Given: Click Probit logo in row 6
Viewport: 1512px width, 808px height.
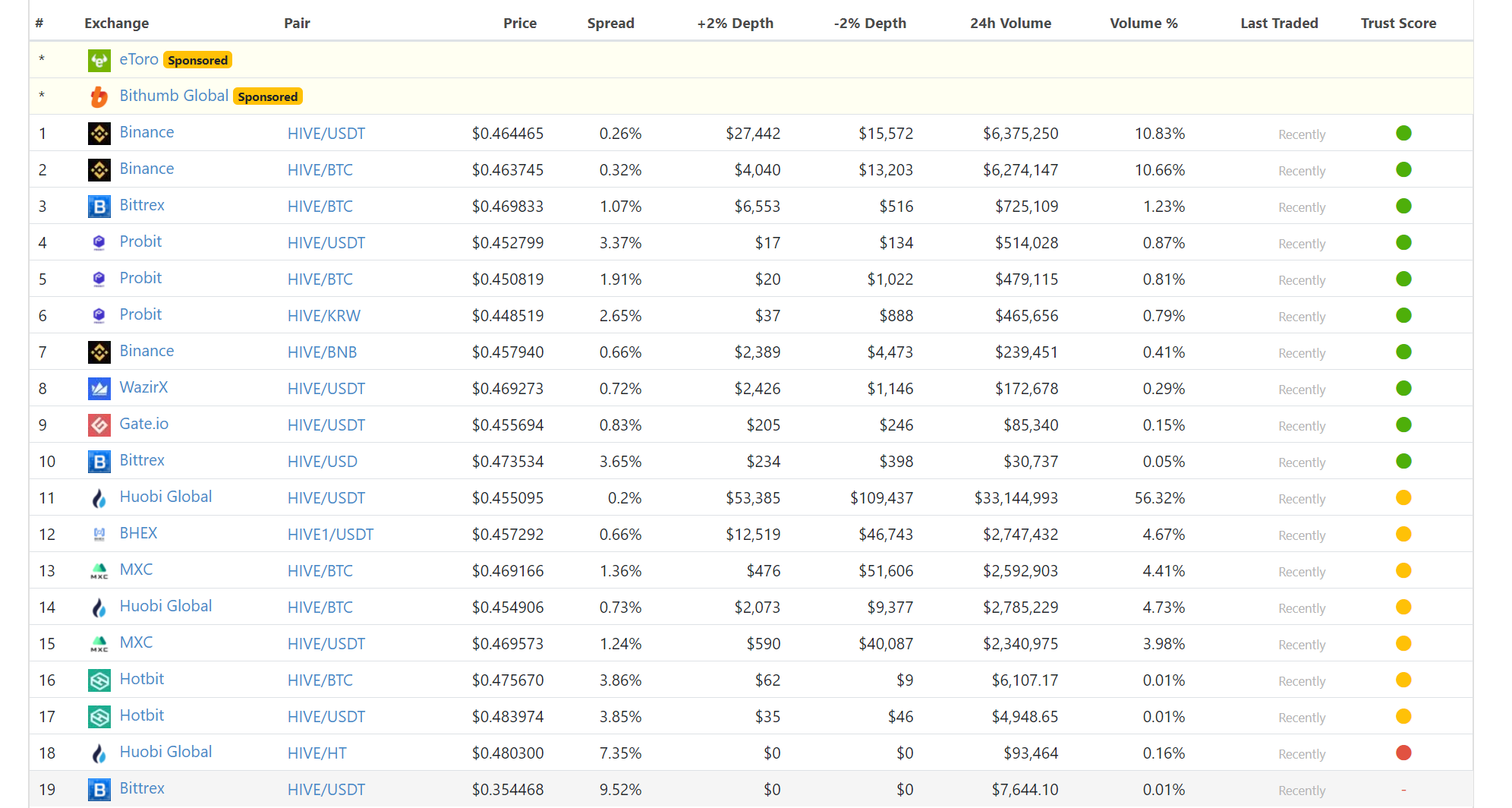Looking at the screenshot, I should [x=99, y=316].
